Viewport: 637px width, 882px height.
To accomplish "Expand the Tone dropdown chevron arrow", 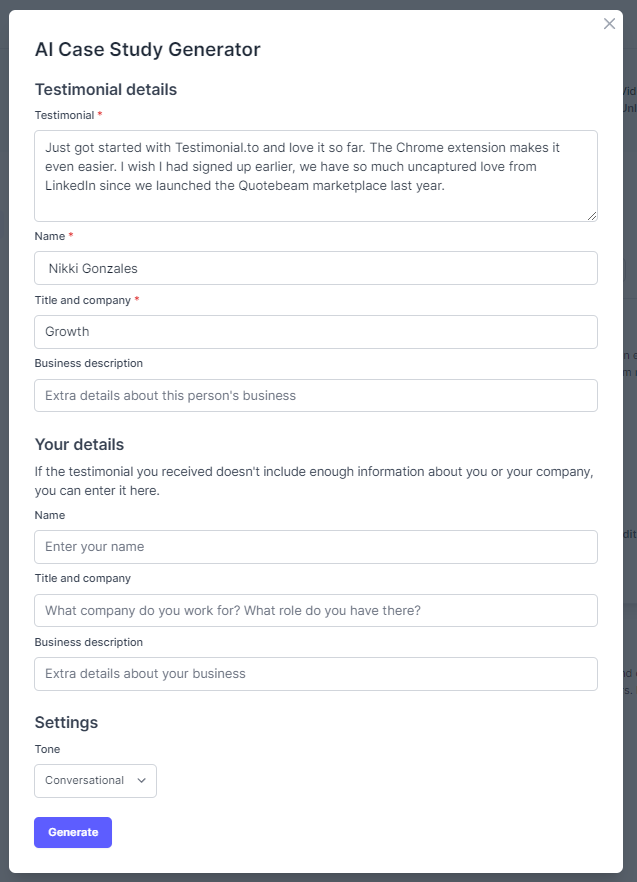I will pos(141,781).
